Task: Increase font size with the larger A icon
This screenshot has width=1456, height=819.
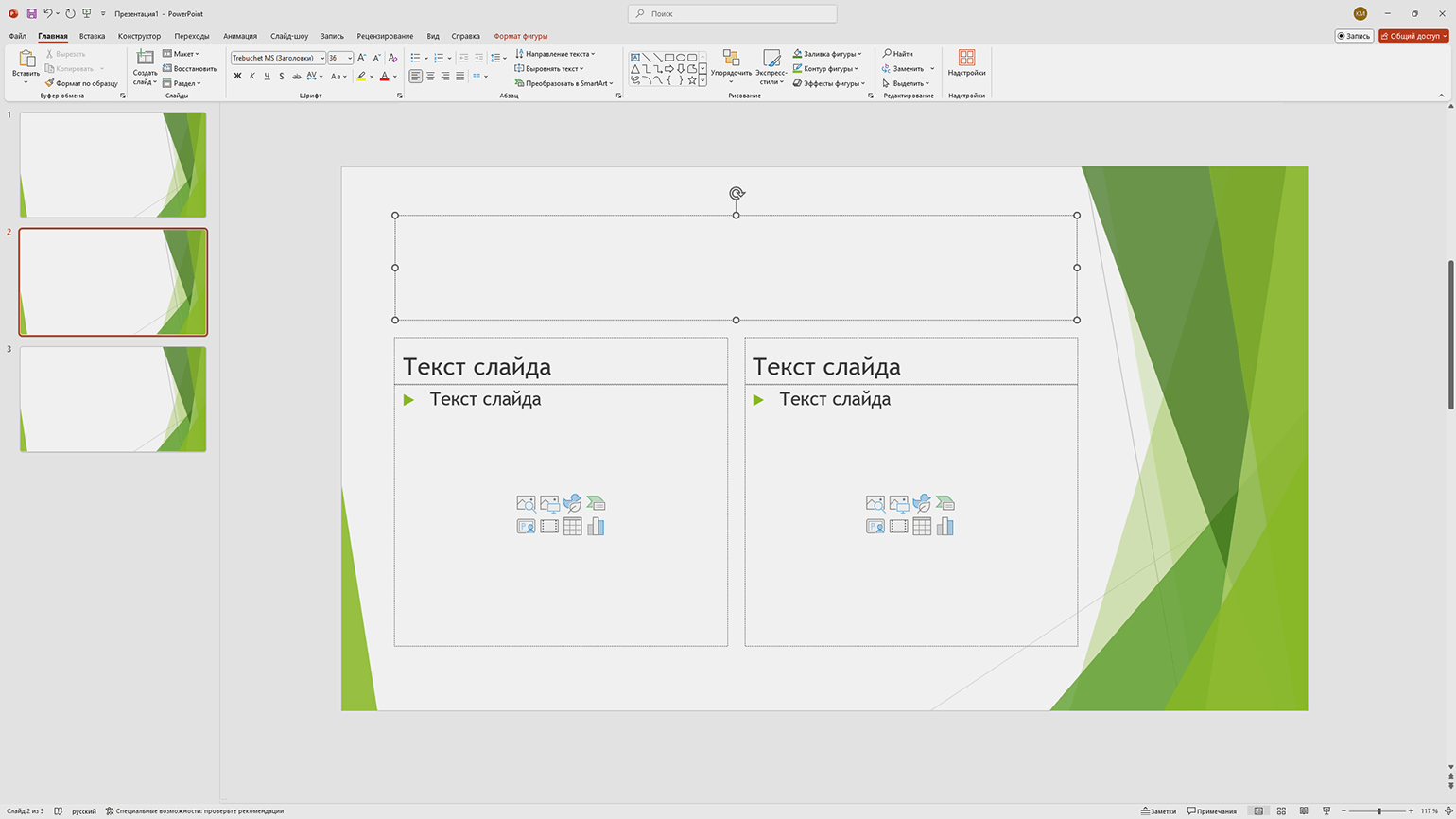Action: coord(362,58)
